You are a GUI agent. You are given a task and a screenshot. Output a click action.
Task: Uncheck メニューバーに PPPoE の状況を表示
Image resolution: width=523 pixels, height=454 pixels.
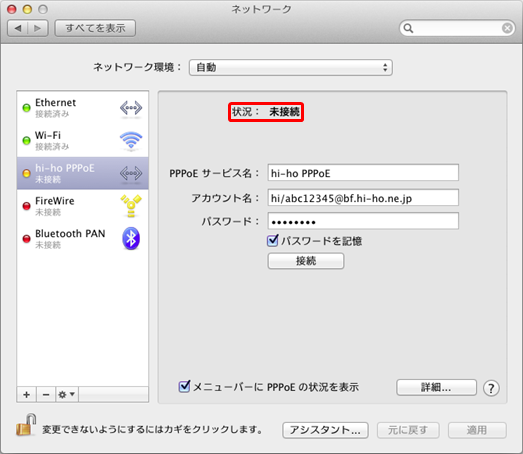(184, 387)
